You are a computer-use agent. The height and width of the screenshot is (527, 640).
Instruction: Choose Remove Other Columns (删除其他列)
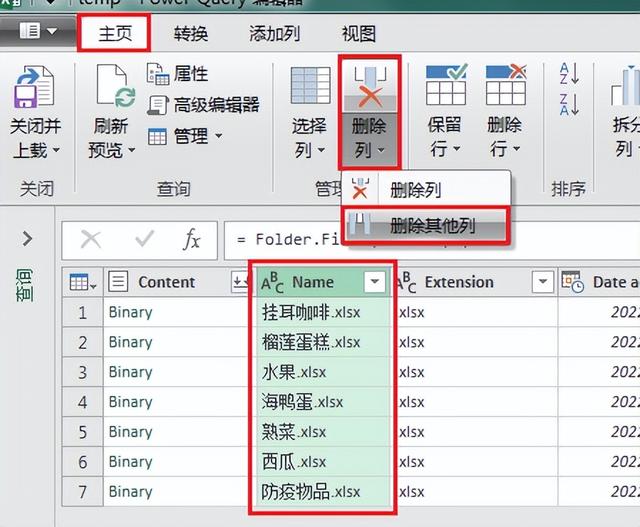pyautogui.click(x=432, y=226)
